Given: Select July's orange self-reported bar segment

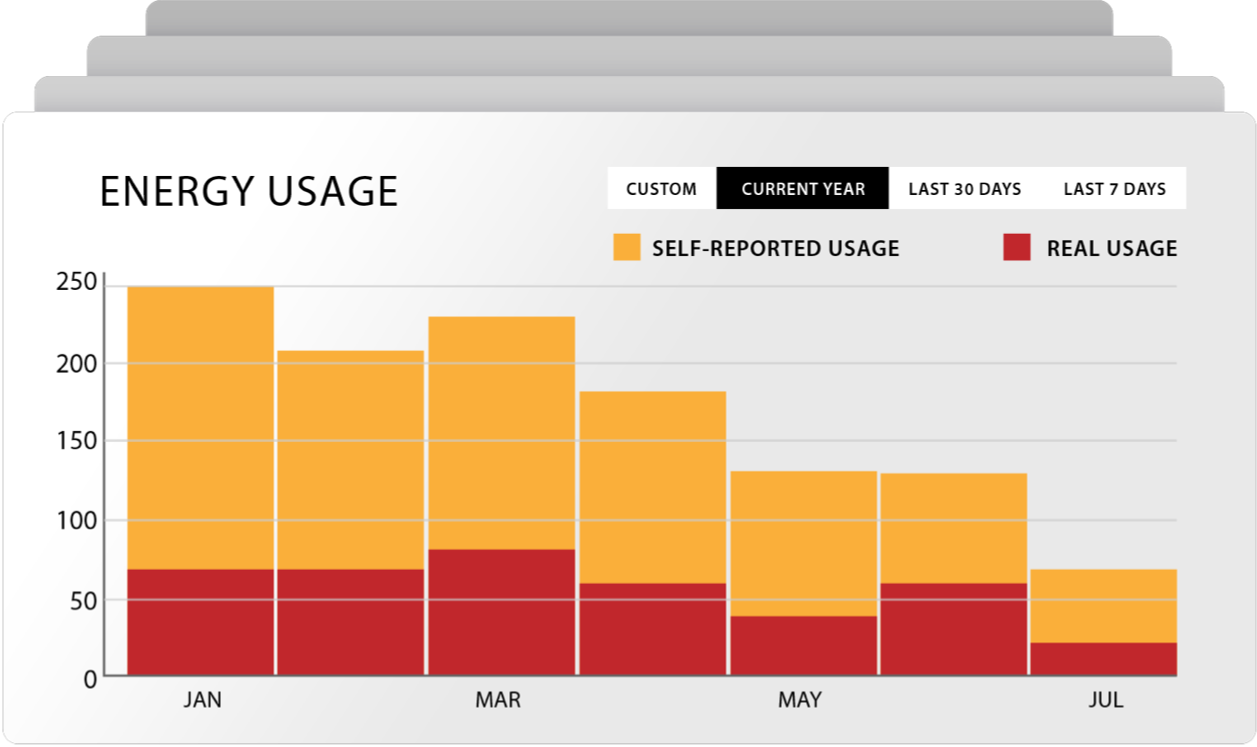Looking at the screenshot, I should click(x=1103, y=605).
